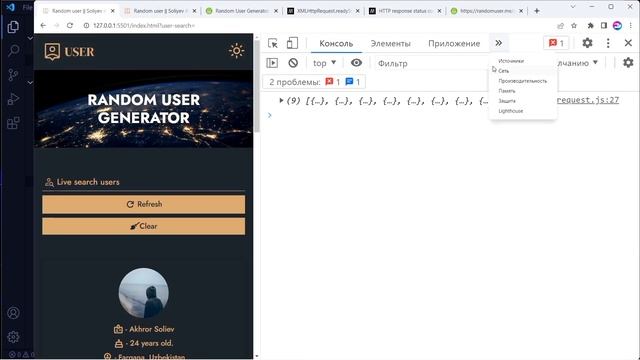640x360 pixels.
Task: Share this page icon in address bar
Action: pyautogui.click(x=560, y=25)
